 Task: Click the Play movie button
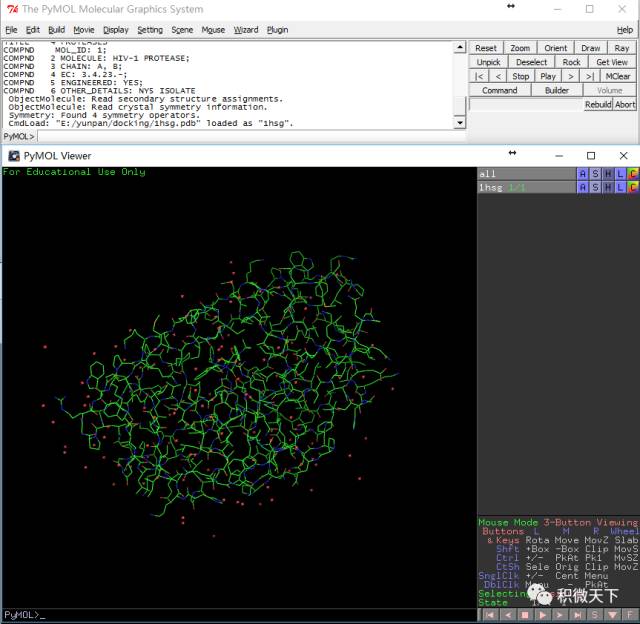(x=548, y=76)
